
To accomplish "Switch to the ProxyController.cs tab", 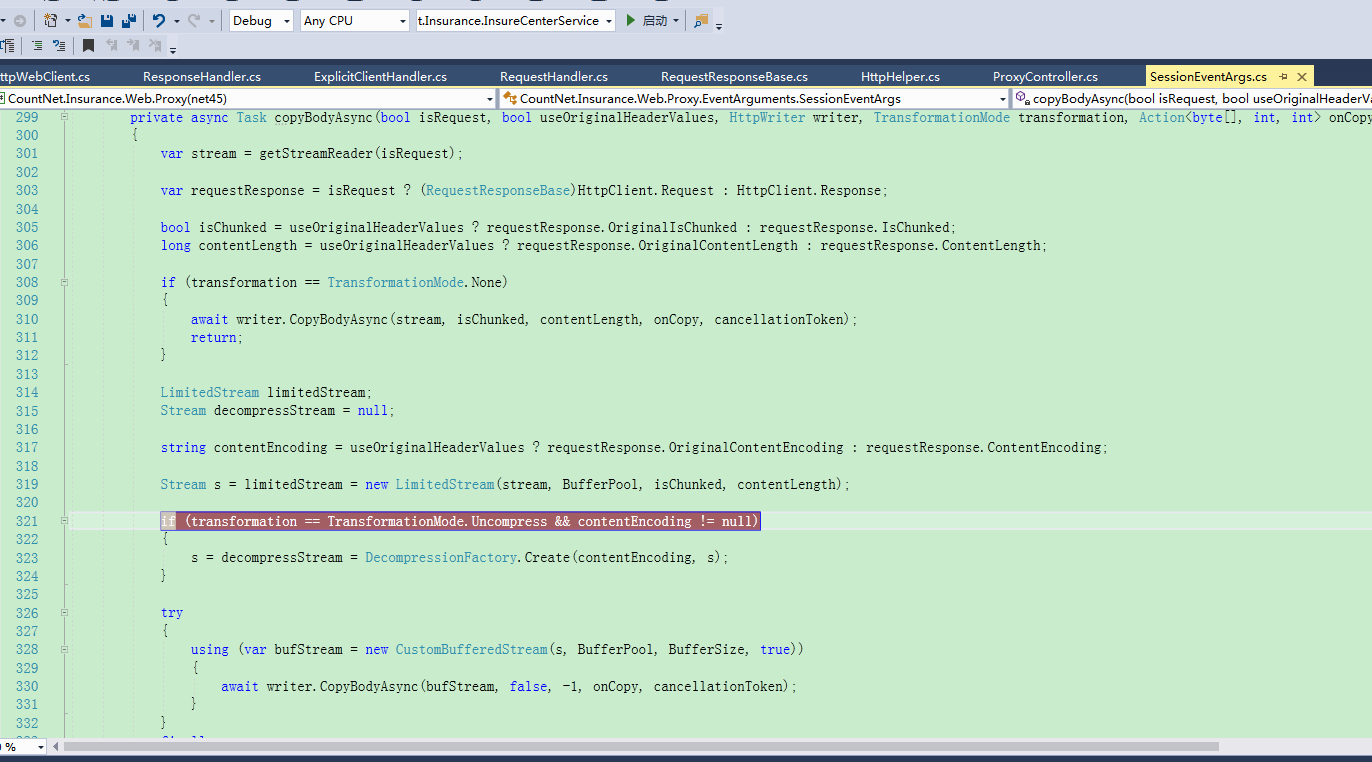I will pyautogui.click(x=1045, y=76).
